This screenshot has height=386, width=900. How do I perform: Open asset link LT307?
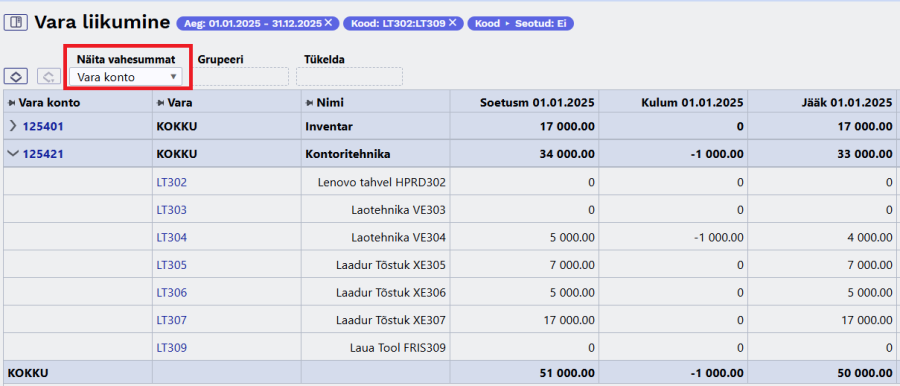click(x=172, y=321)
